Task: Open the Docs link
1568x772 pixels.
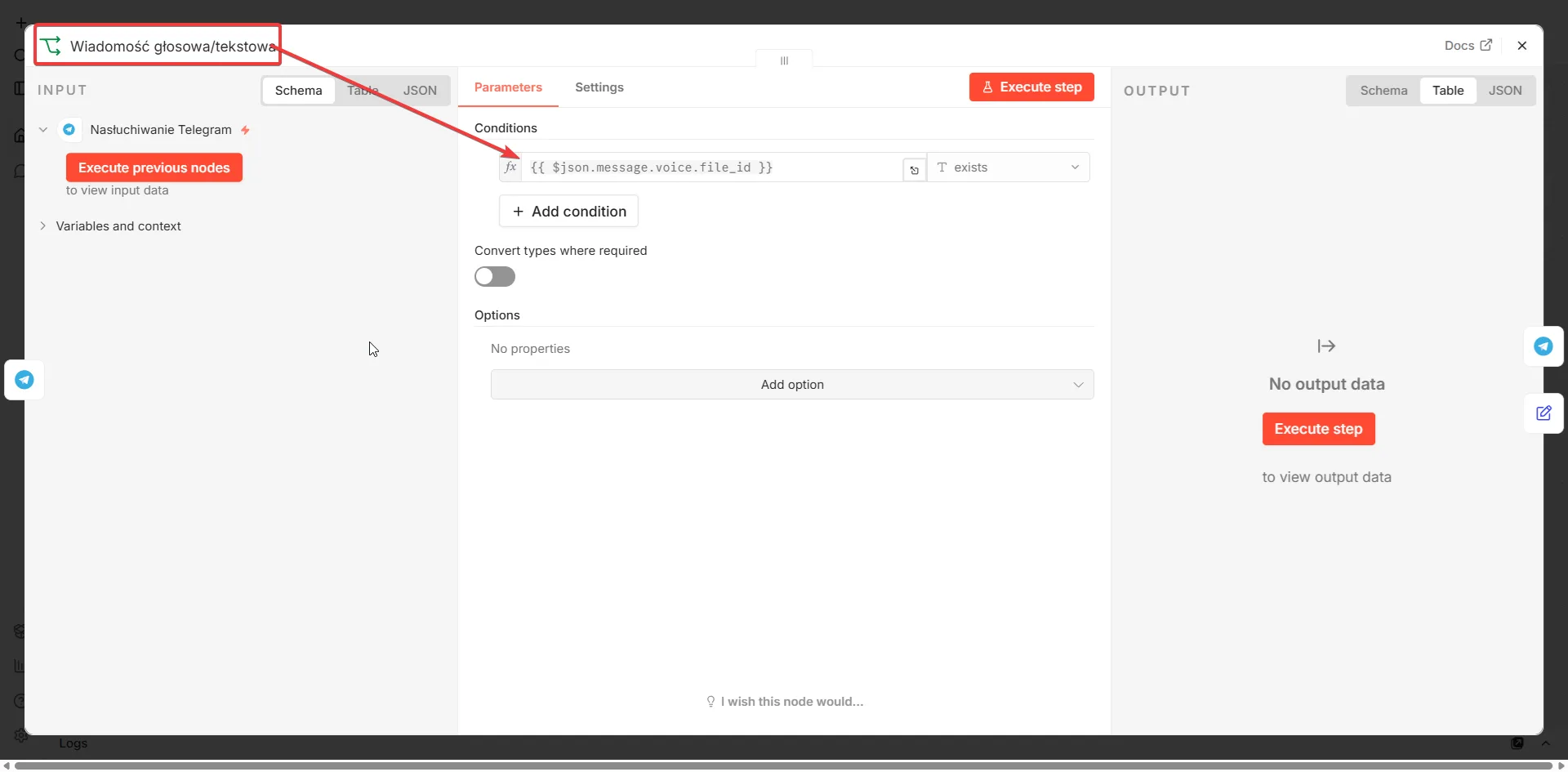Action: coord(1468,46)
